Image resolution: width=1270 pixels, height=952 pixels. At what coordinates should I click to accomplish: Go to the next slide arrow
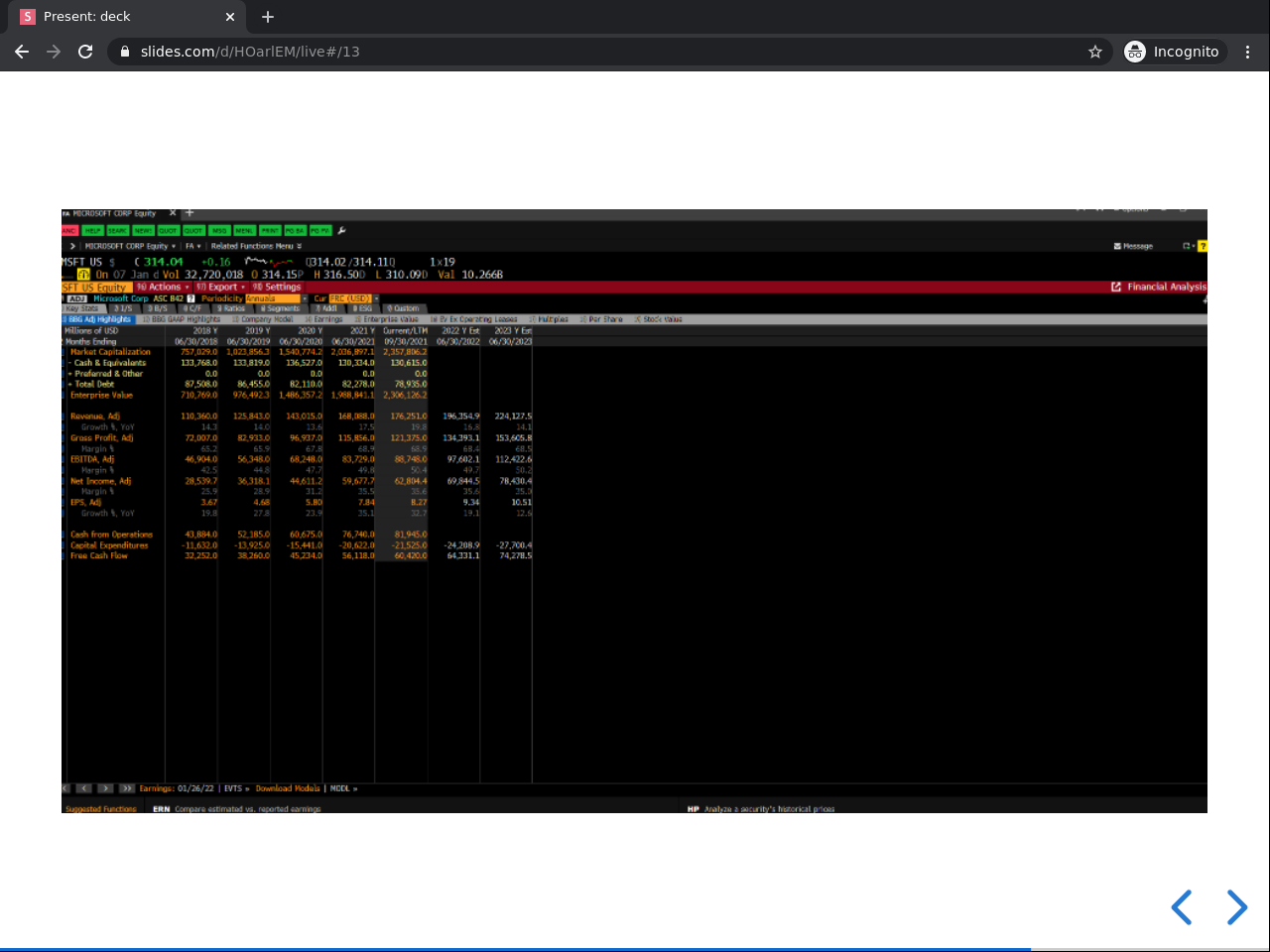tap(1236, 907)
